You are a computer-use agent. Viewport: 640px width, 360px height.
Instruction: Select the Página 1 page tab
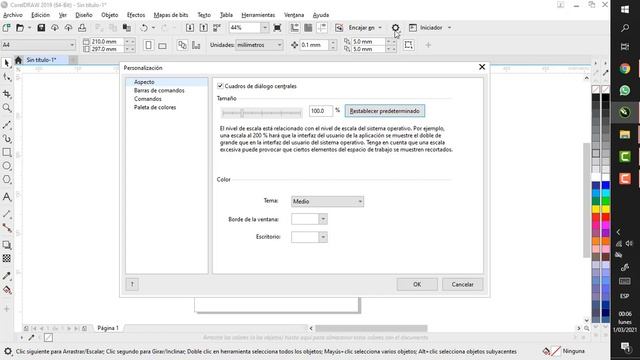click(108, 328)
